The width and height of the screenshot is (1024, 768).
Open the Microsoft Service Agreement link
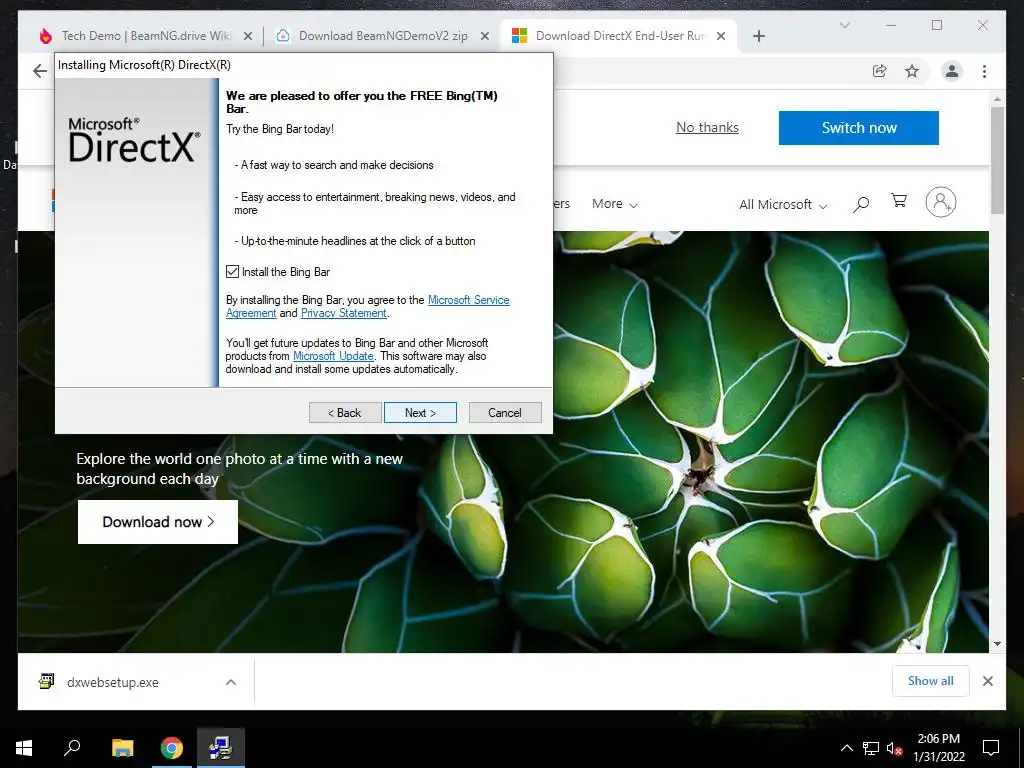click(468, 300)
